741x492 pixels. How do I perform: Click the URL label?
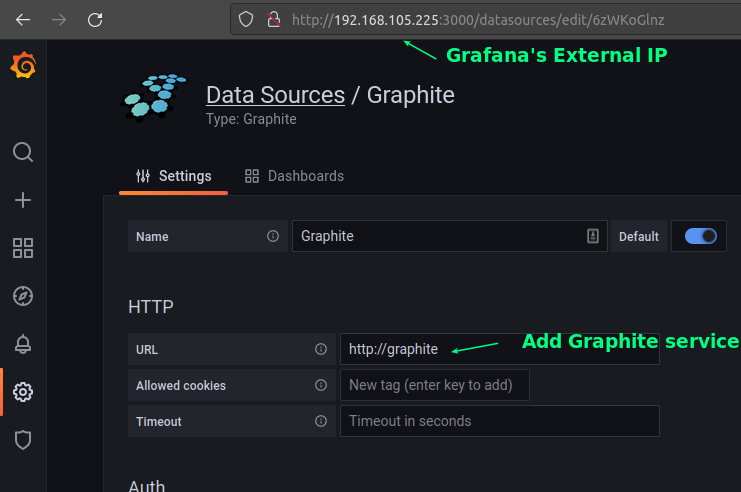pyautogui.click(x=147, y=350)
